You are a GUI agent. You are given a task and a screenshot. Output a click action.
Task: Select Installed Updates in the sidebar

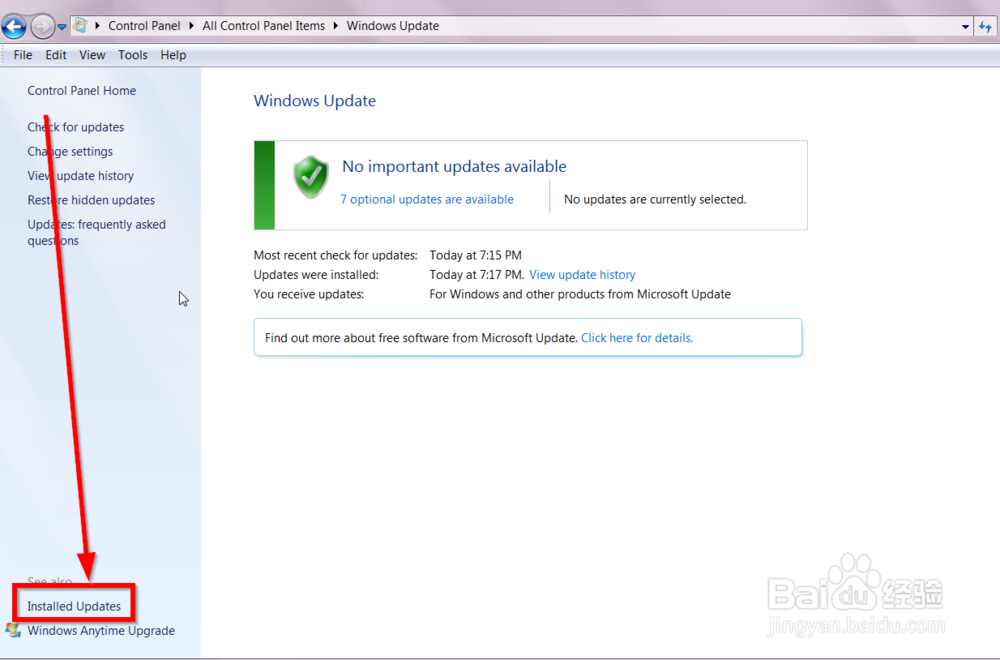point(73,606)
